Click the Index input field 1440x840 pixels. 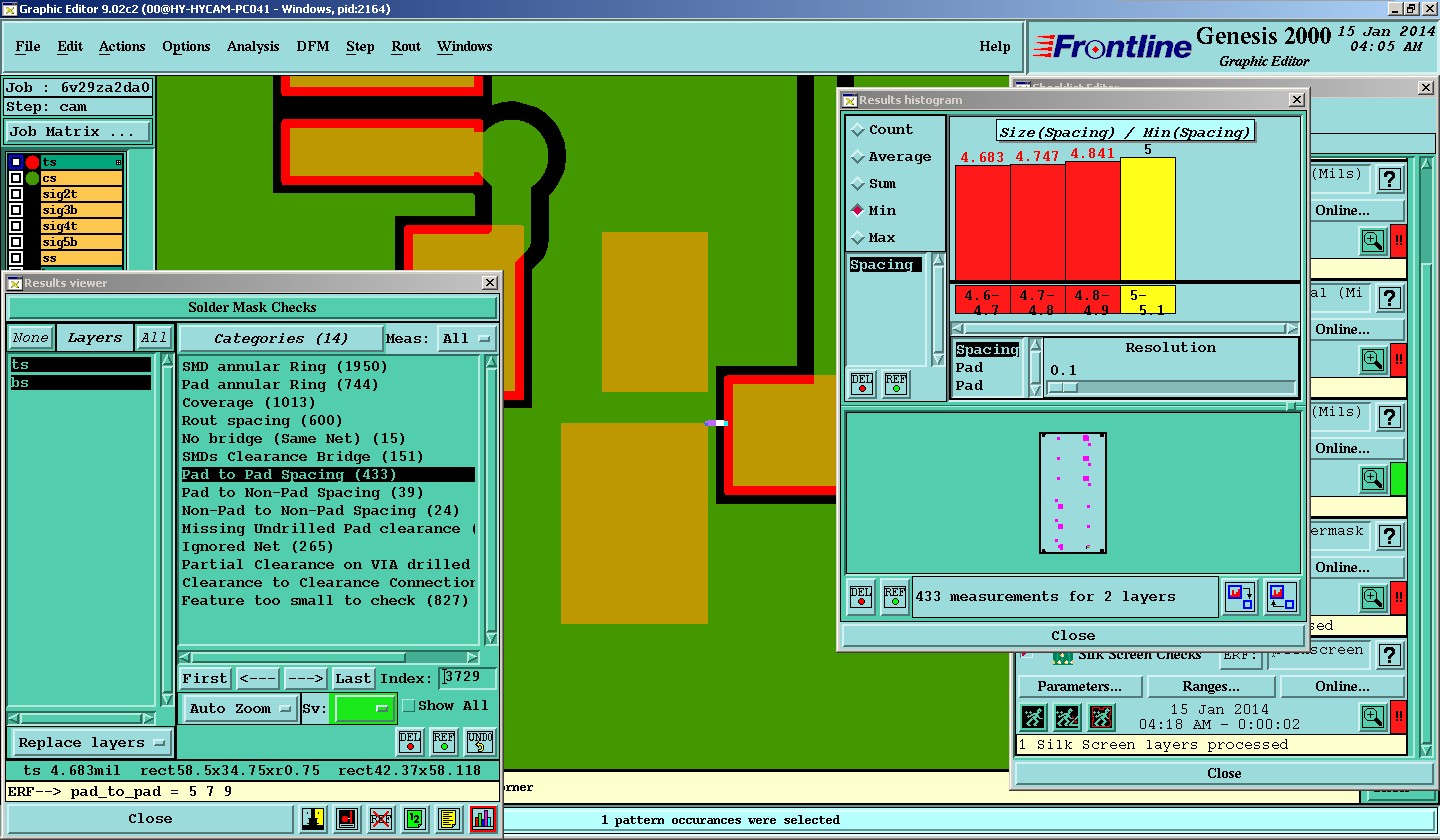[x=468, y=678]
